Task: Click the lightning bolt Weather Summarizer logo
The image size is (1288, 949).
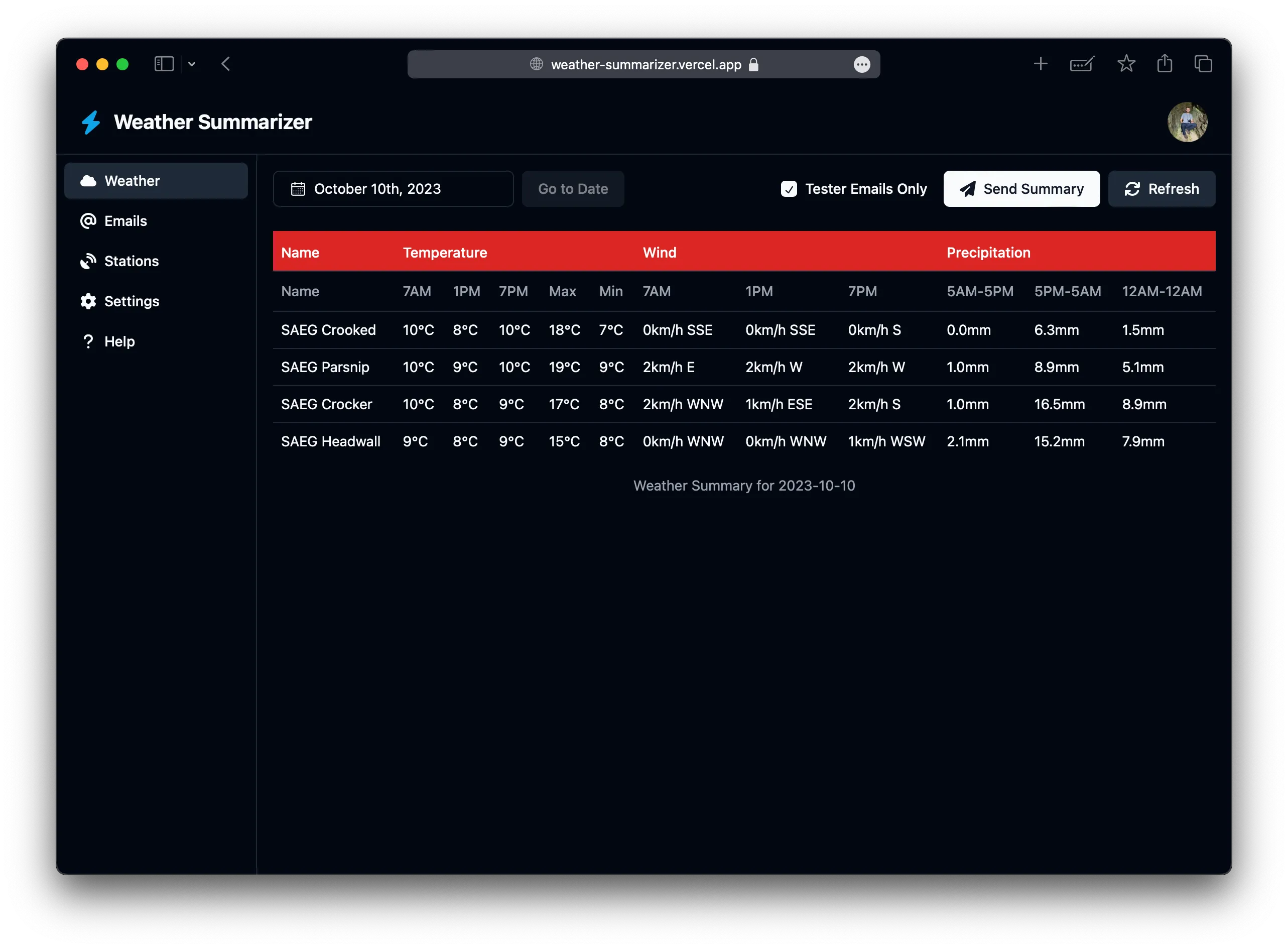Action: [91, 122]
